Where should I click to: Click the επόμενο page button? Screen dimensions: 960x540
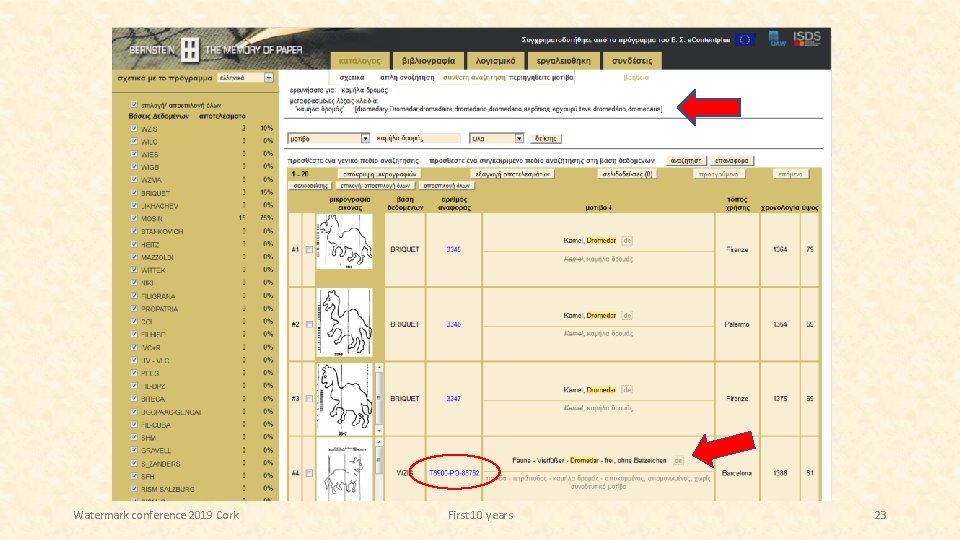click(790, 174)
